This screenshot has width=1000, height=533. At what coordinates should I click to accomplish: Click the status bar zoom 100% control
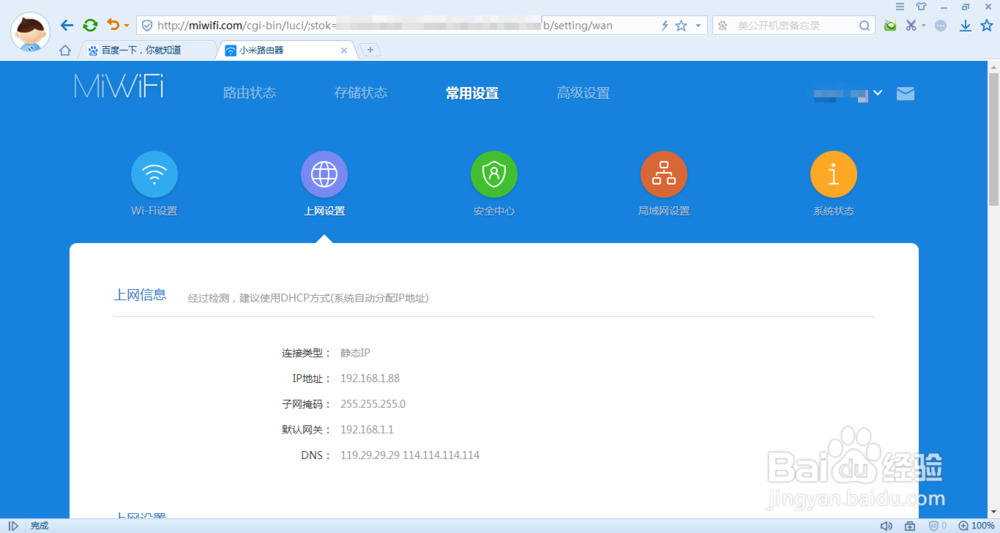[x=976, y=526]
